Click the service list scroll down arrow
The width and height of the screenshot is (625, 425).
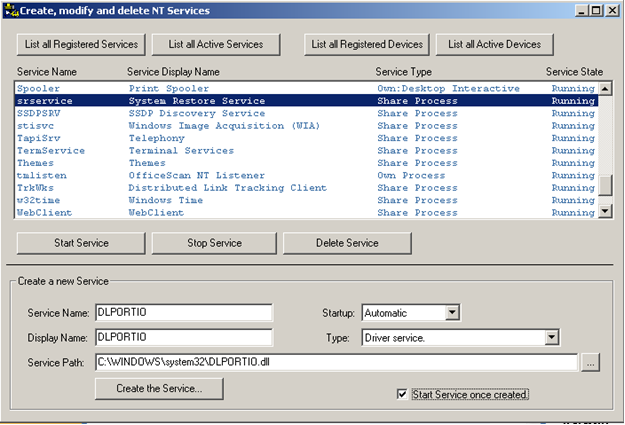pyautogui.click(x=606, y=211)
